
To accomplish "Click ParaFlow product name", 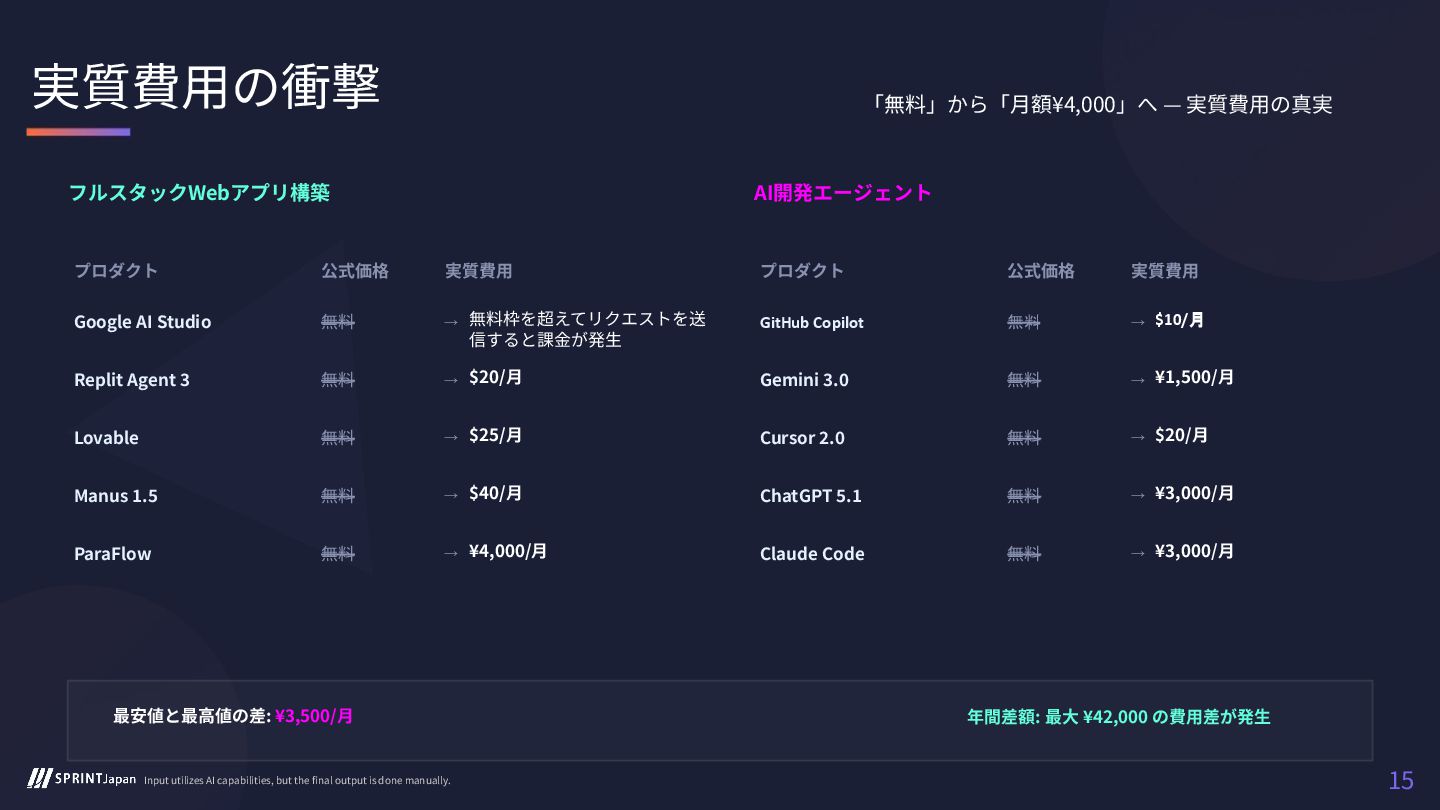I will pos(112,553).
